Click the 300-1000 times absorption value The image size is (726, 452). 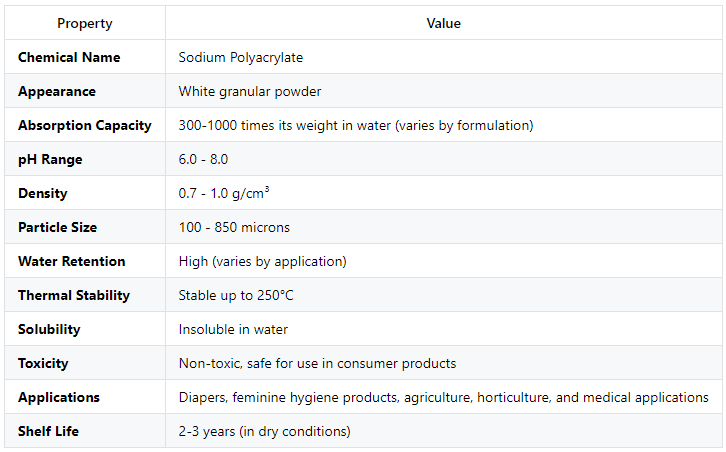(356, 126)
